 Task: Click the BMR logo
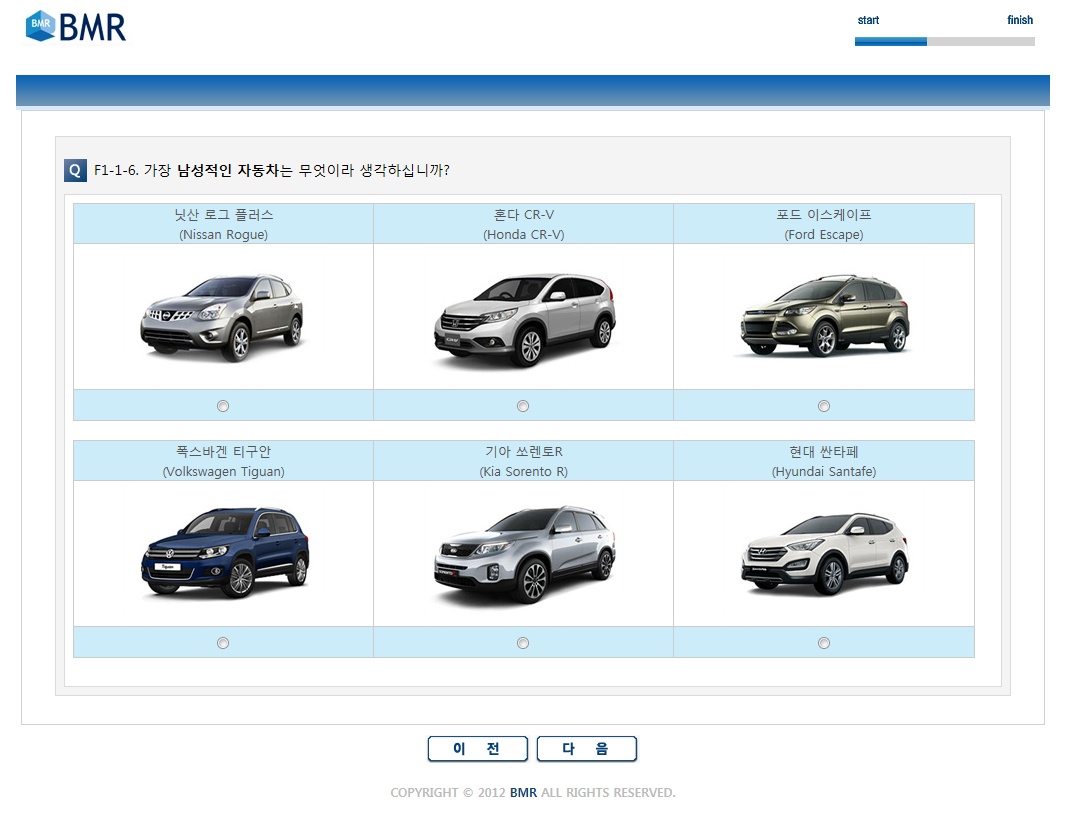76,26
